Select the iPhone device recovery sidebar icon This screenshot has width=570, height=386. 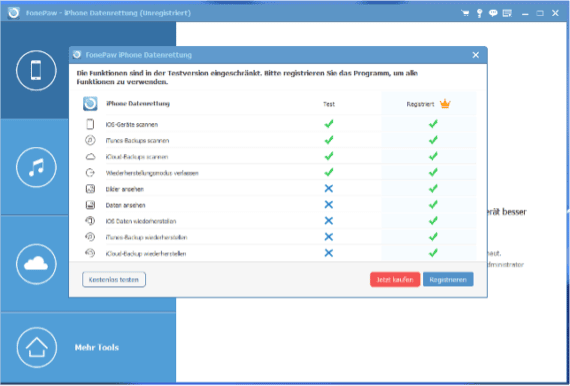coord(36,70)
